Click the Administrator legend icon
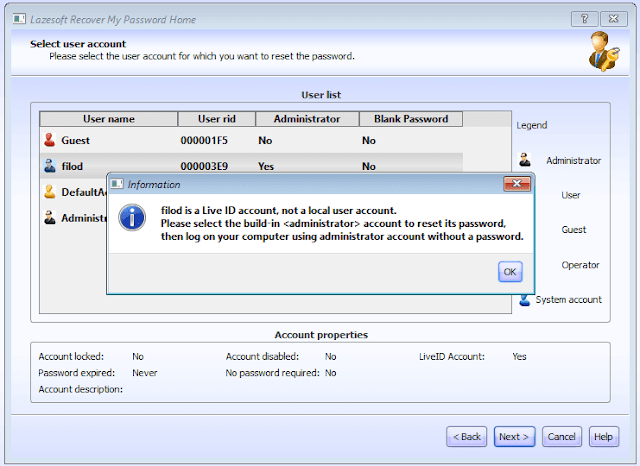The width and height of the screenshot is (640, 466). [525, 160]
